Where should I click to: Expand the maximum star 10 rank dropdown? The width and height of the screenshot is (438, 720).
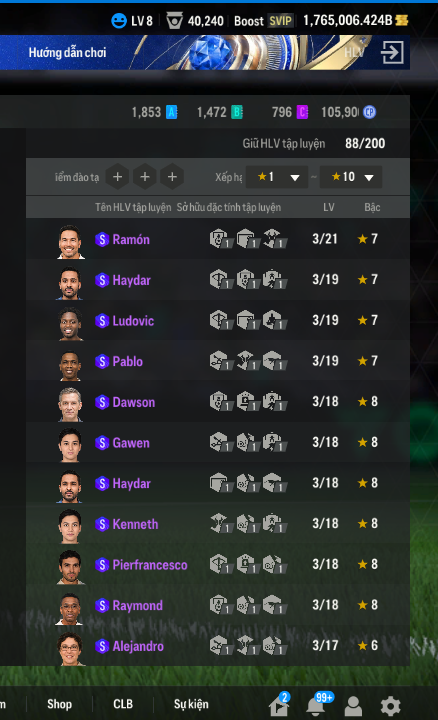[x=351, y=177]
